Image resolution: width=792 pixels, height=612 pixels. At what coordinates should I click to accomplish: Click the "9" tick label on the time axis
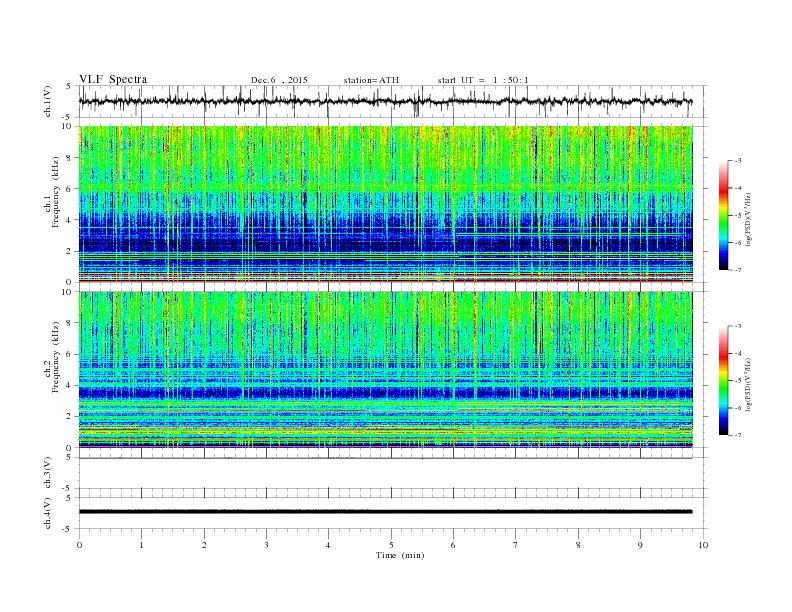pos(640,545)
